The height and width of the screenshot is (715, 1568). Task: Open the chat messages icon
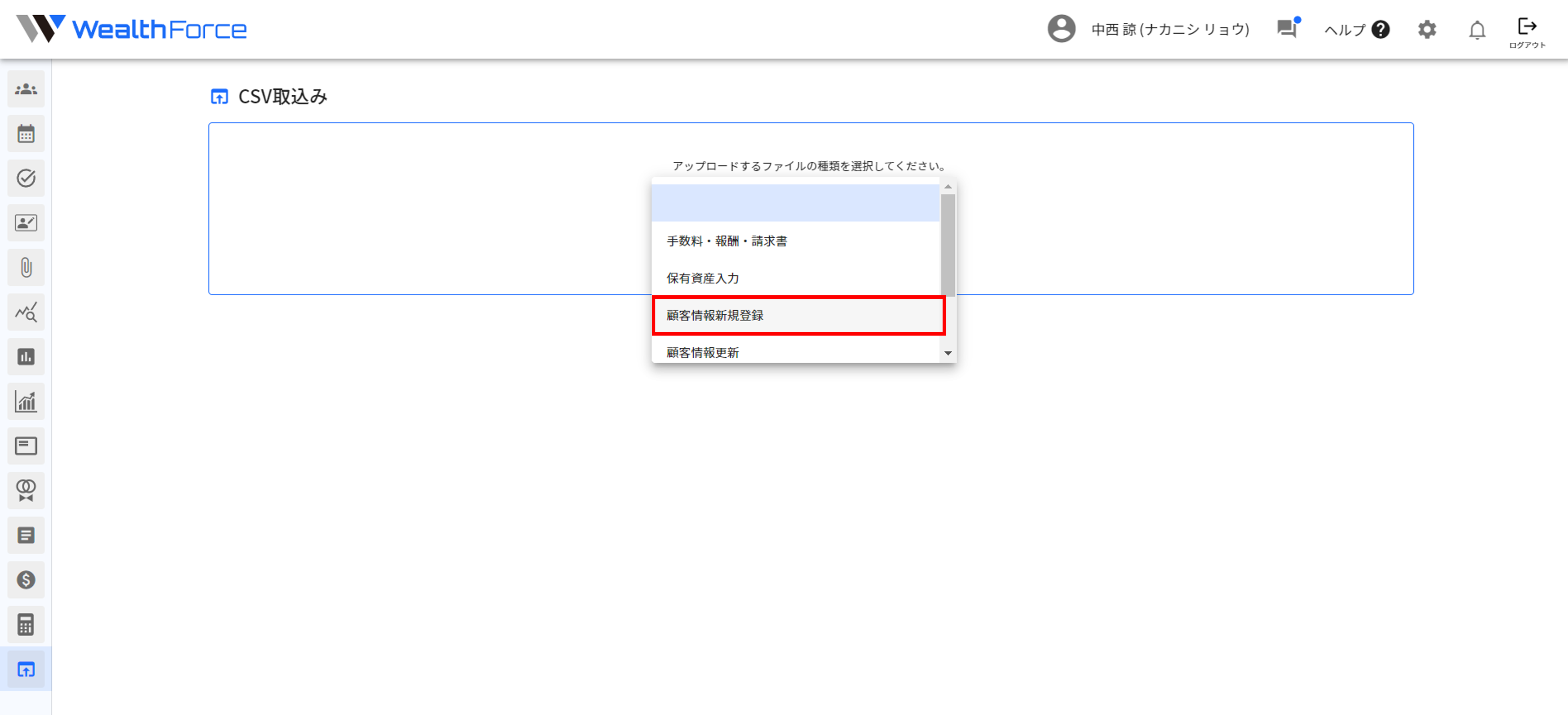1287,29
